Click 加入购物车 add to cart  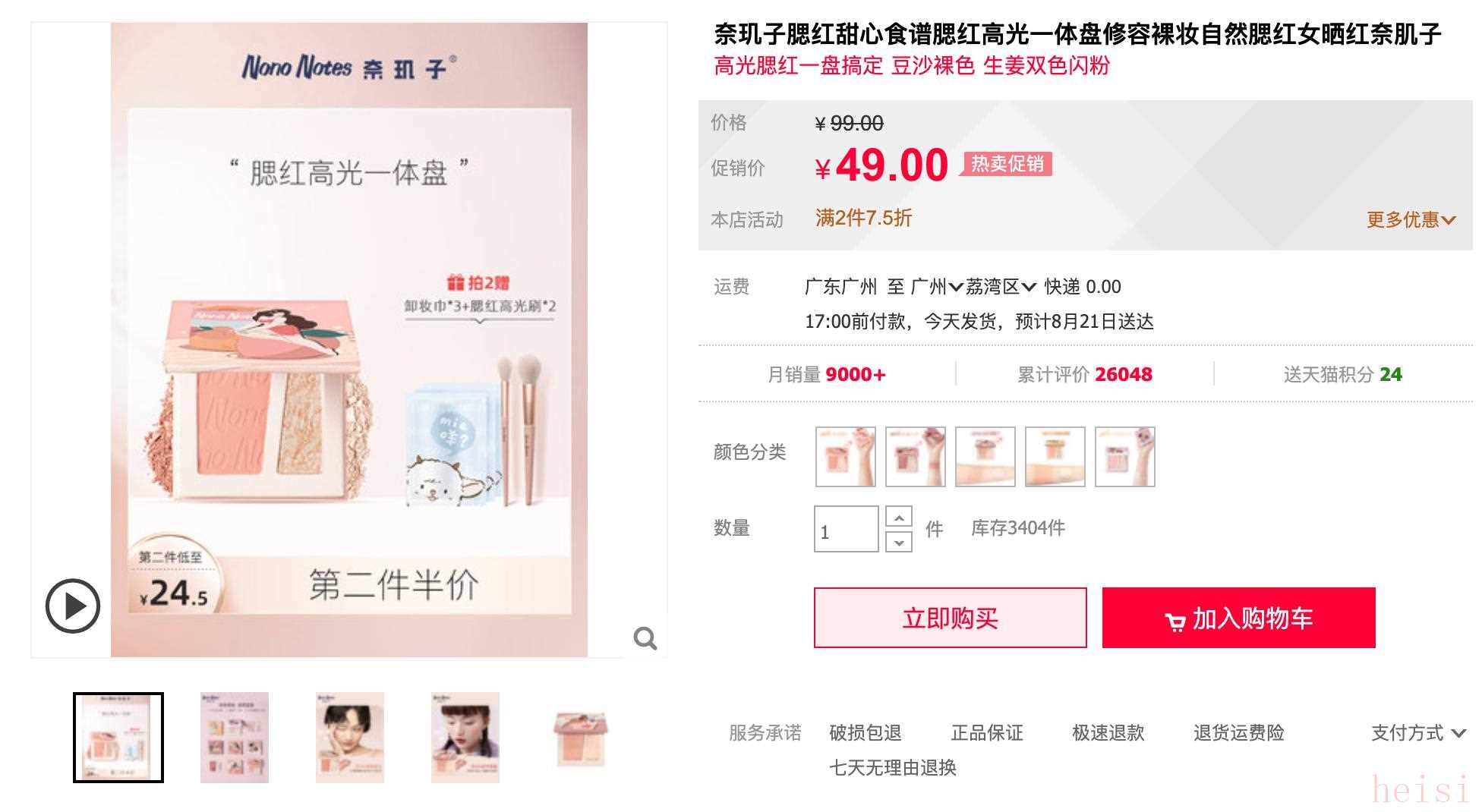(x=1238, y=618)
